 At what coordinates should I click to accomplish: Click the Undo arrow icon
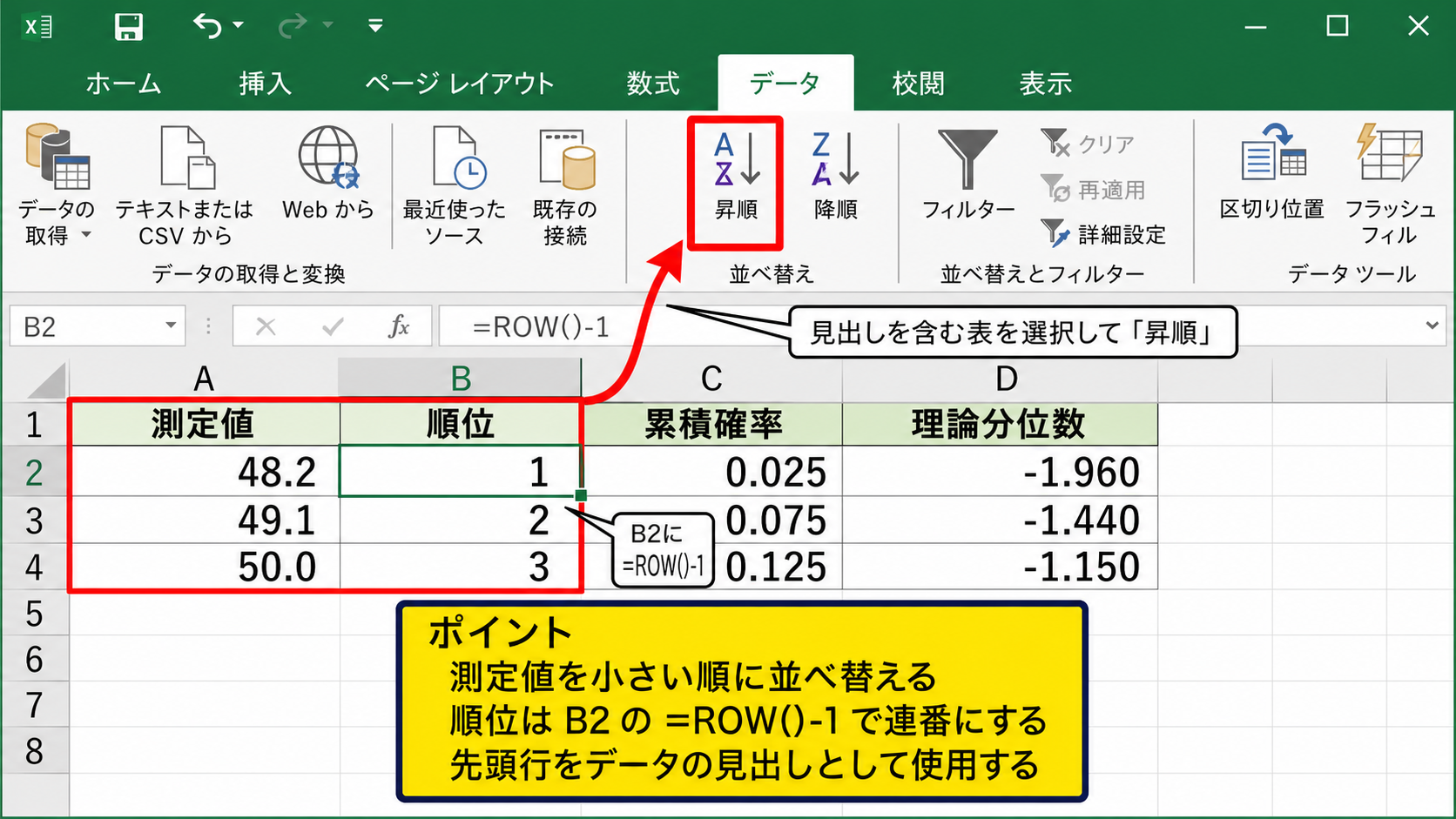pos(207,26)
